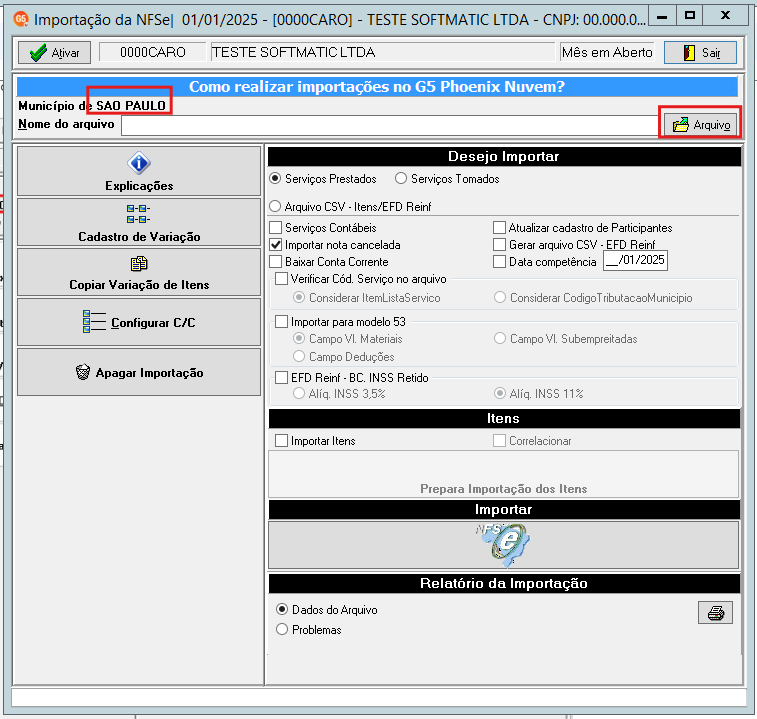Click the Mês em Aberto status text
757x719 pixels.
[x=607, y=52]
